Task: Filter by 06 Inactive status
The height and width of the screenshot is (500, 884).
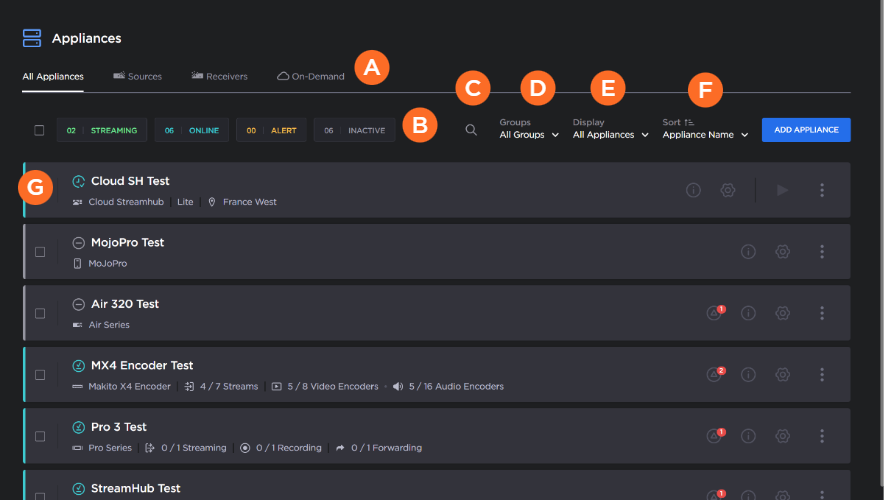Action: 355,130
